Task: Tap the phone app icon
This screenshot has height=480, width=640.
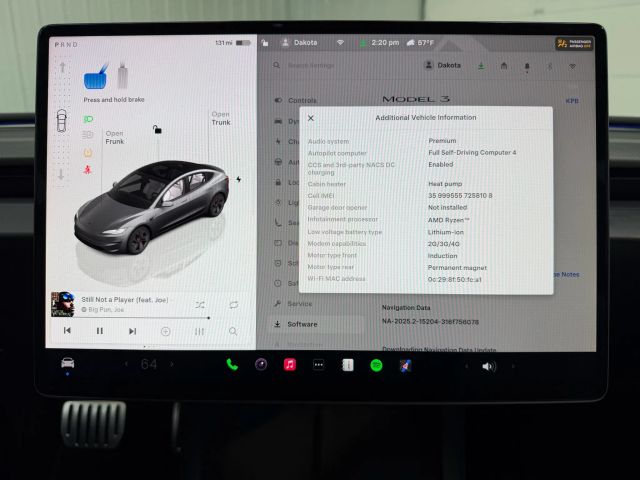Action: pyautogui.click(x=232, y=364)
